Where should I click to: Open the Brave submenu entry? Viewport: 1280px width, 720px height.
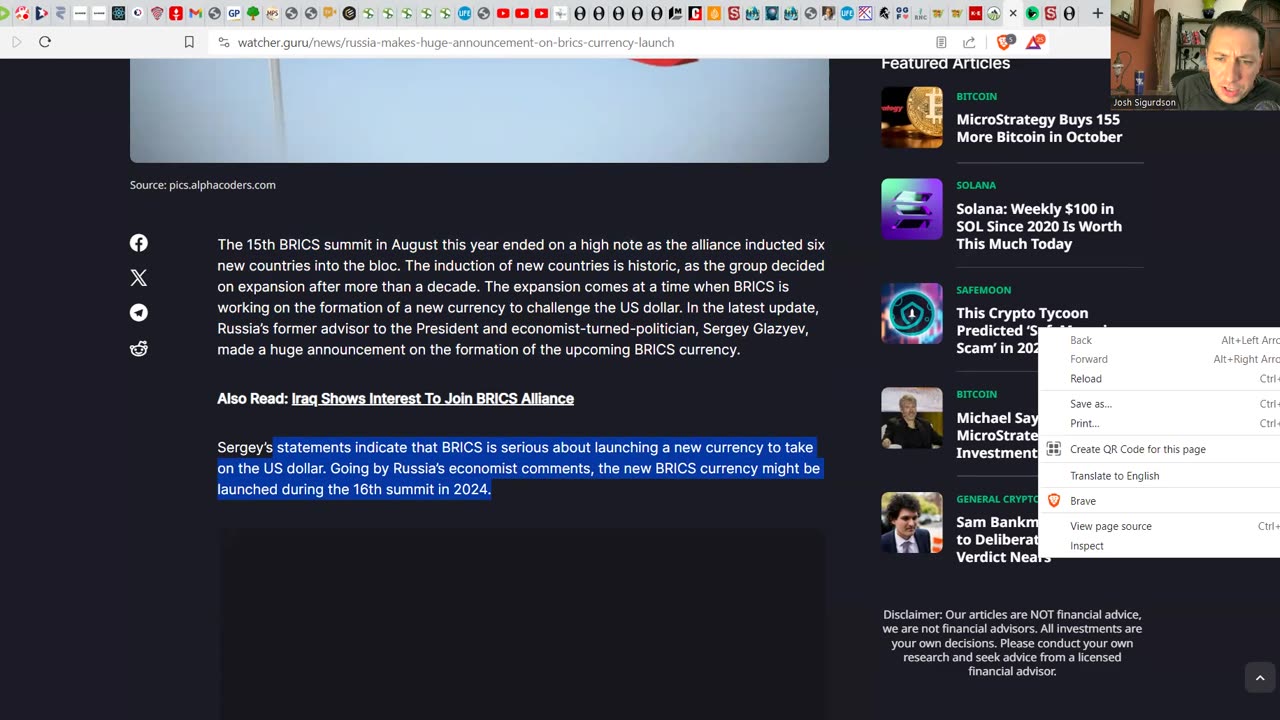point(1159,501)
